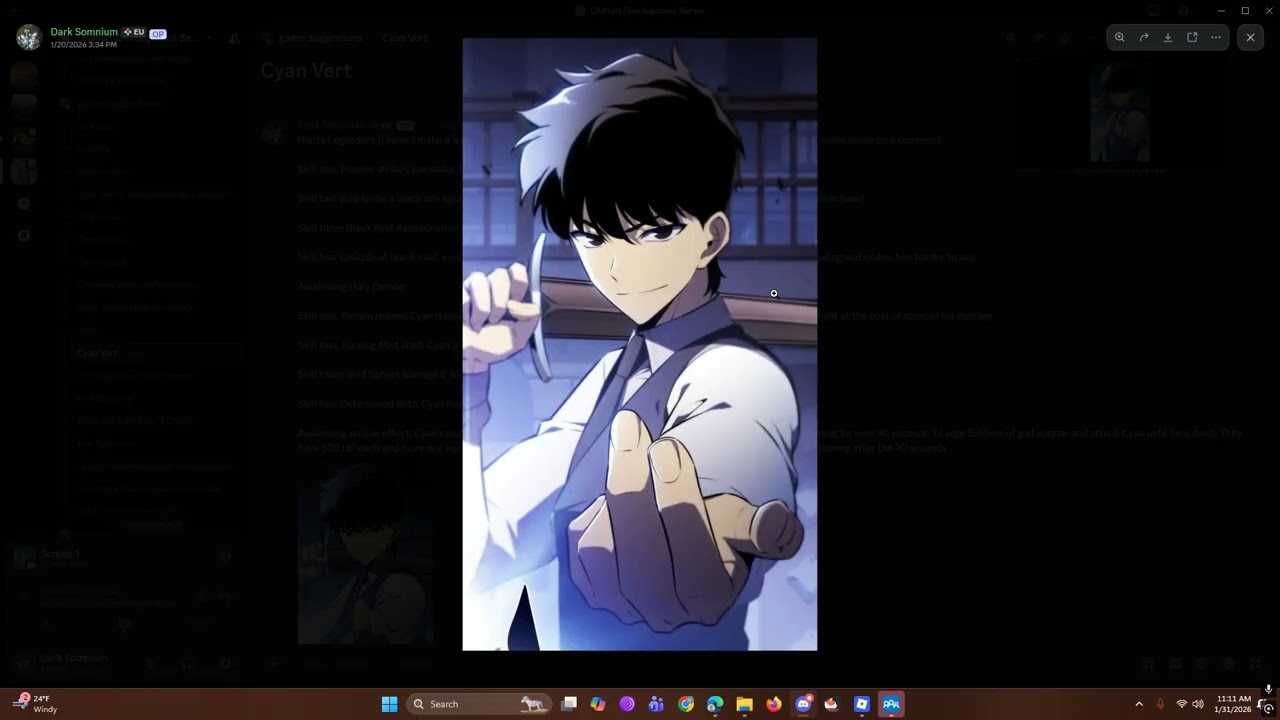
Task: Open Wi-Fi network settings in the tray
Action: coord(1181,704)
